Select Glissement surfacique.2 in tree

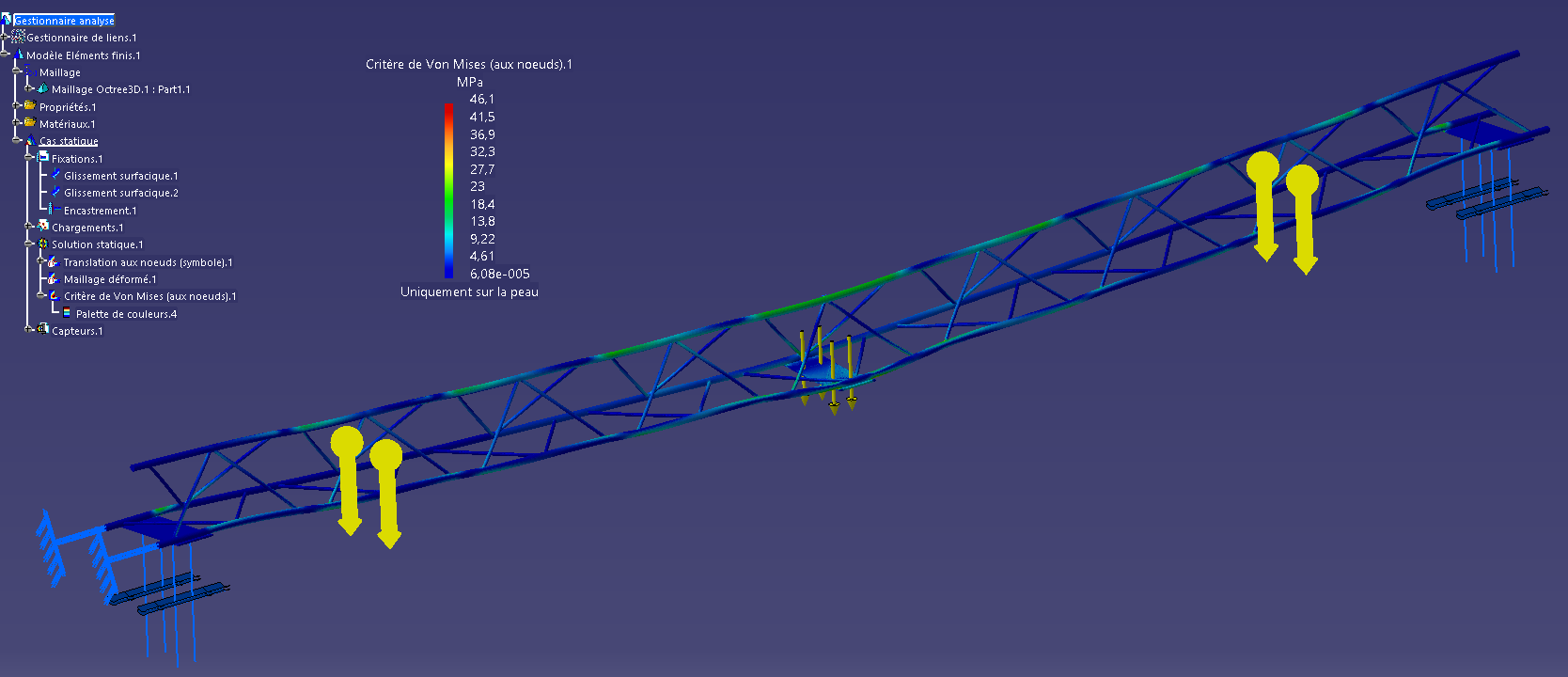(120, 193)
